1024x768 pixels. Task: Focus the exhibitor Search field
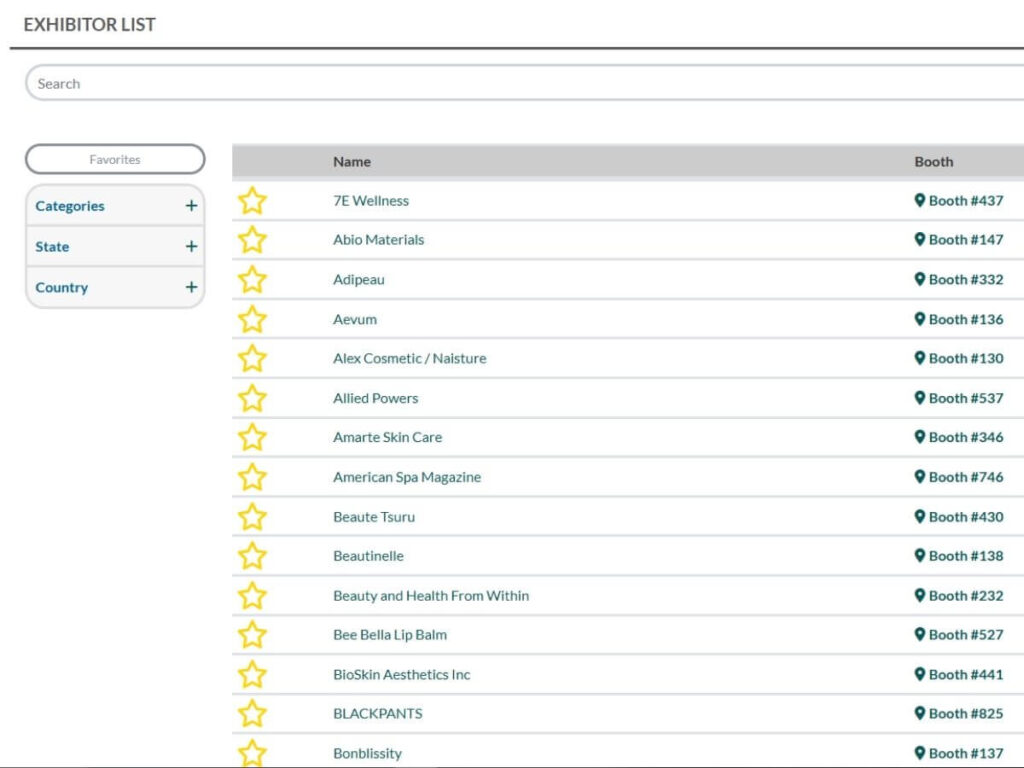(x=524, y=83)
